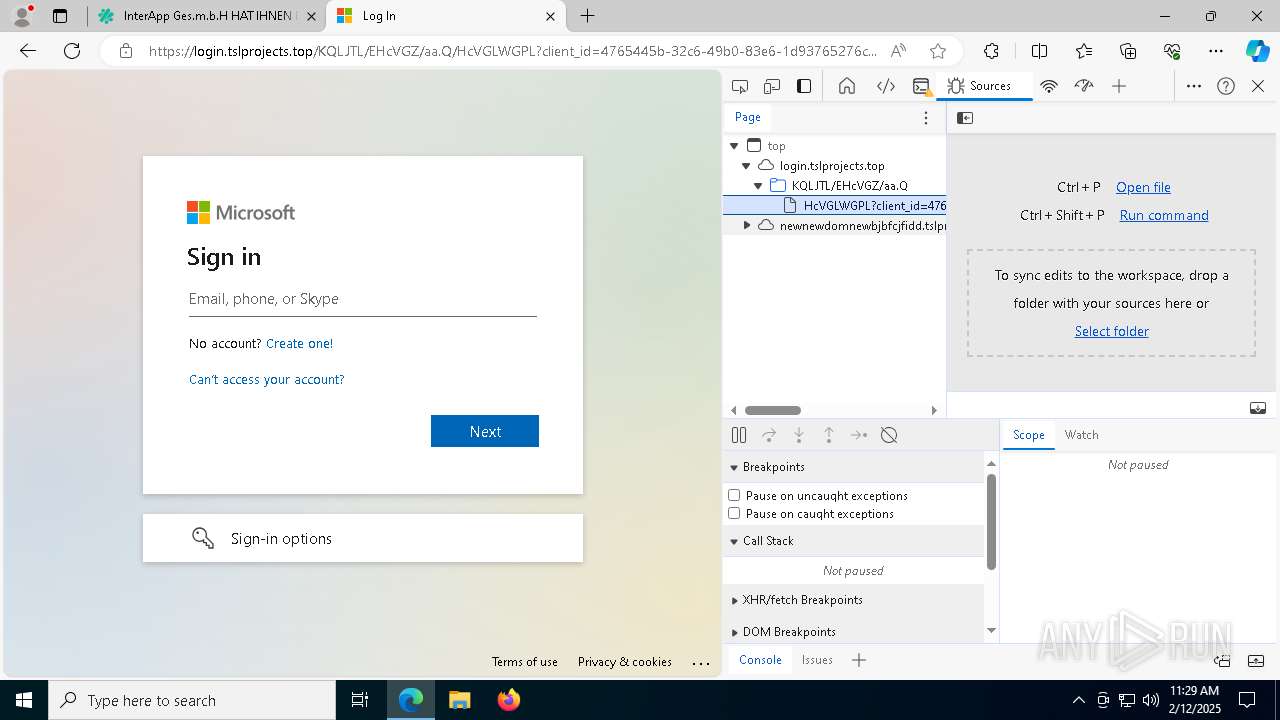Close the DevTools panel
1280x720 pixels.
tap(1258, 86)
